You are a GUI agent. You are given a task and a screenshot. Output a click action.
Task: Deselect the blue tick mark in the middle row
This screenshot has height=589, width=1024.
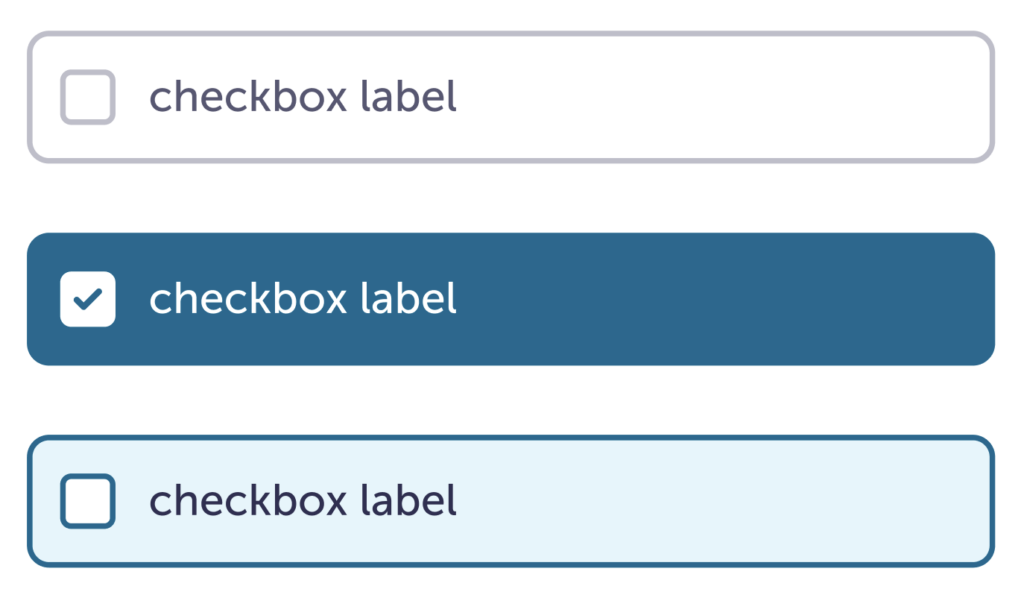tap(88, 299)
